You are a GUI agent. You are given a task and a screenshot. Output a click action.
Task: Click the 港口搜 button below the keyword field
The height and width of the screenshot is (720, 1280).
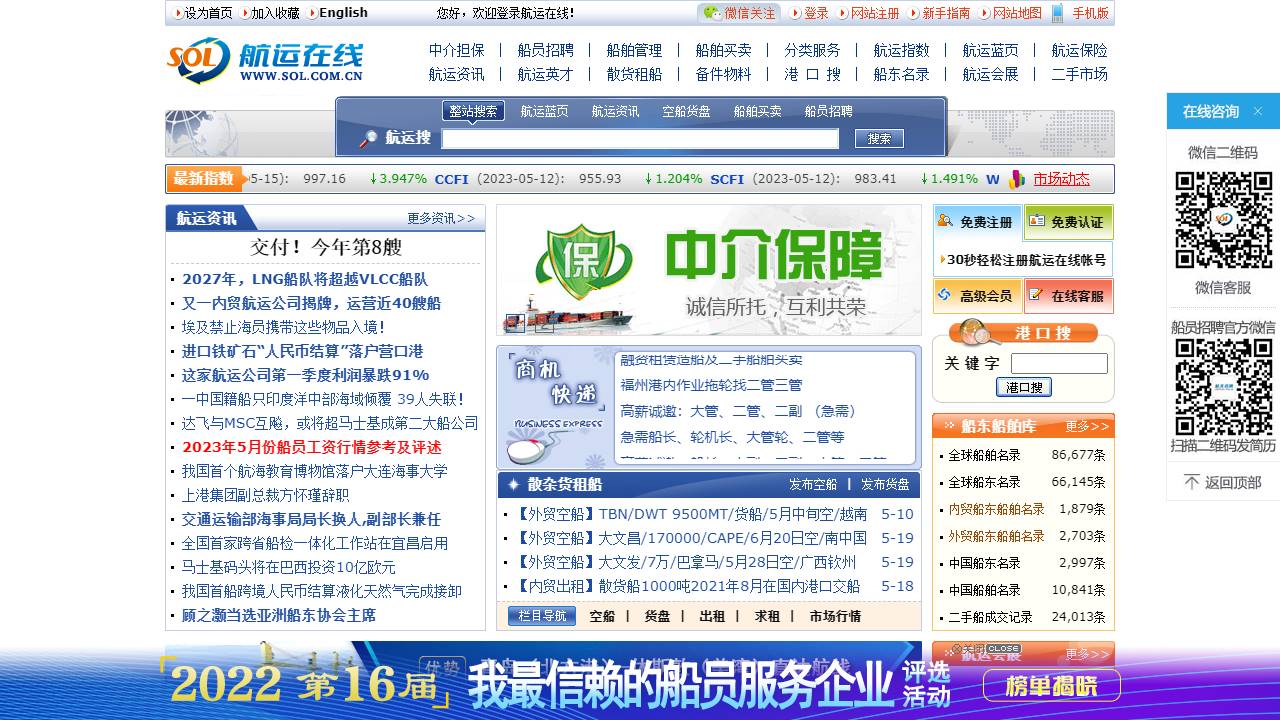tap(1023, 387)
